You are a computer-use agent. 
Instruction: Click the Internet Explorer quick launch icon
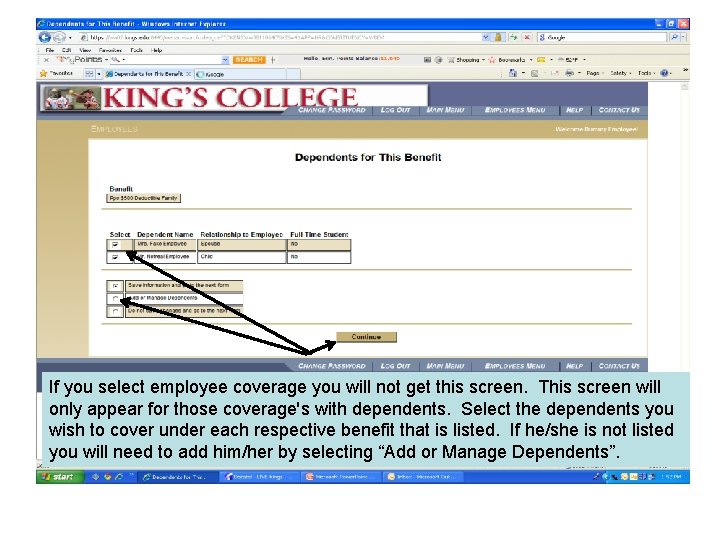point(119,477)
